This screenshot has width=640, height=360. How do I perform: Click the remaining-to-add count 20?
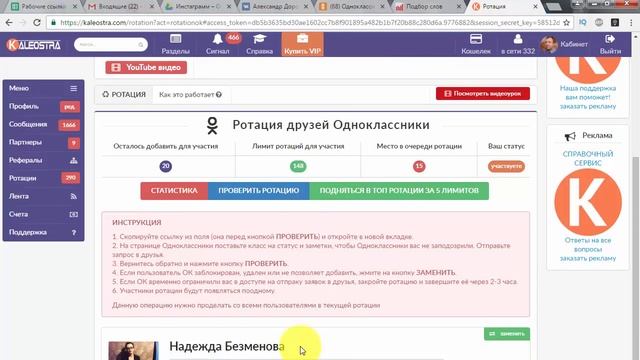(165, 166)
